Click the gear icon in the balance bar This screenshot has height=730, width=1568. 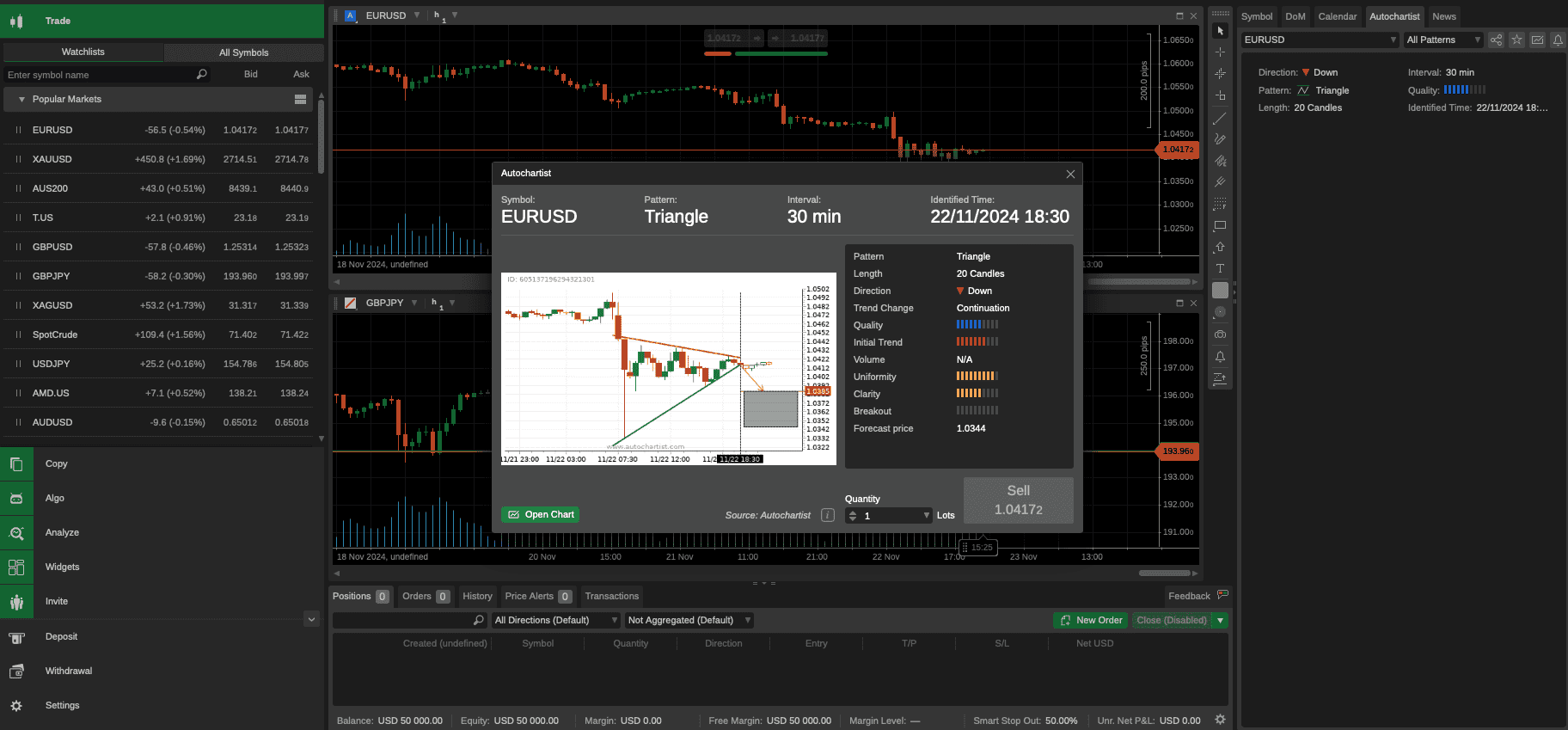pos(1220,720)
